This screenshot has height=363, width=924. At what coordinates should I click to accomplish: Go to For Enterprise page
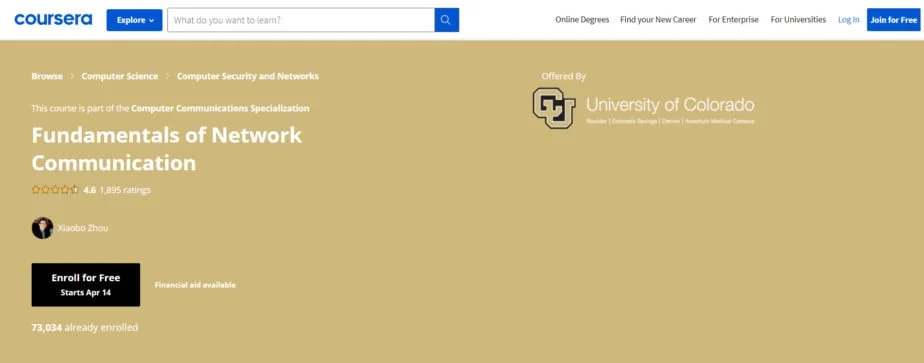[x=734, y=19]
